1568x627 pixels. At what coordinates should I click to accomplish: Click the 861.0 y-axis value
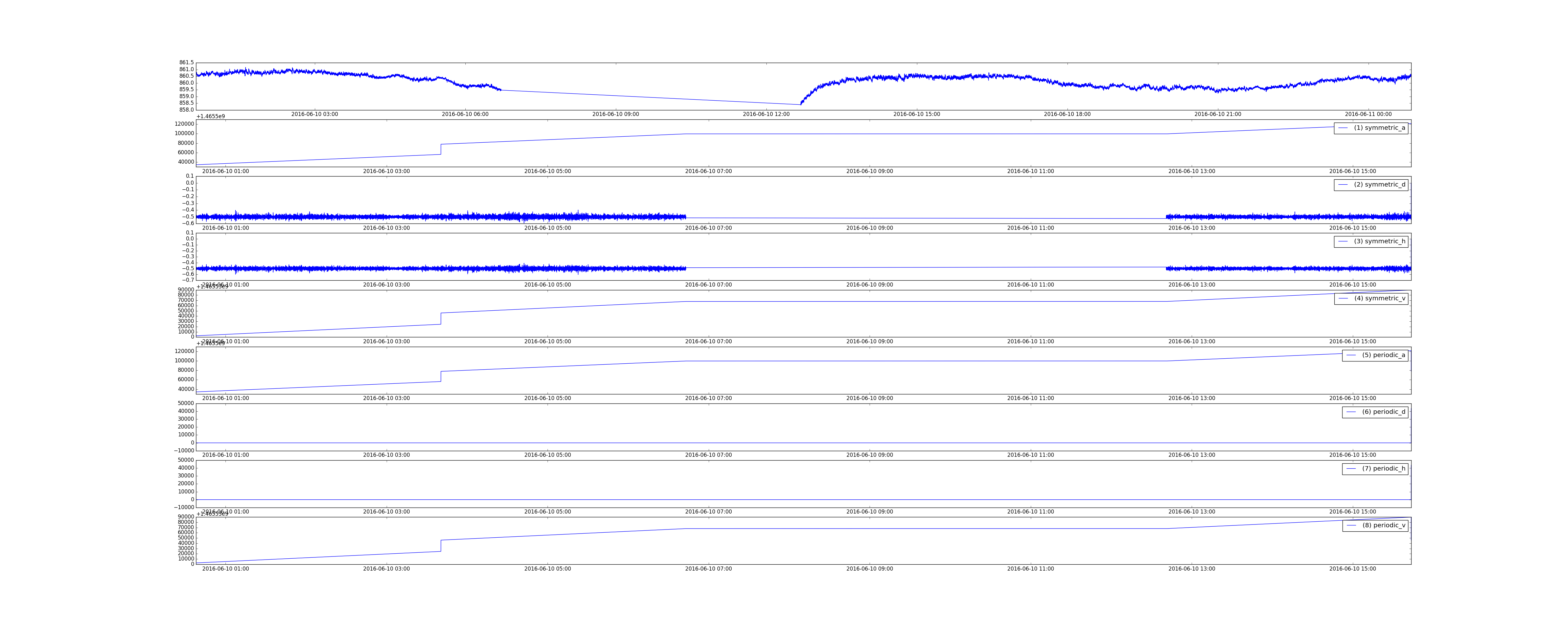click(x=186, y=69)
